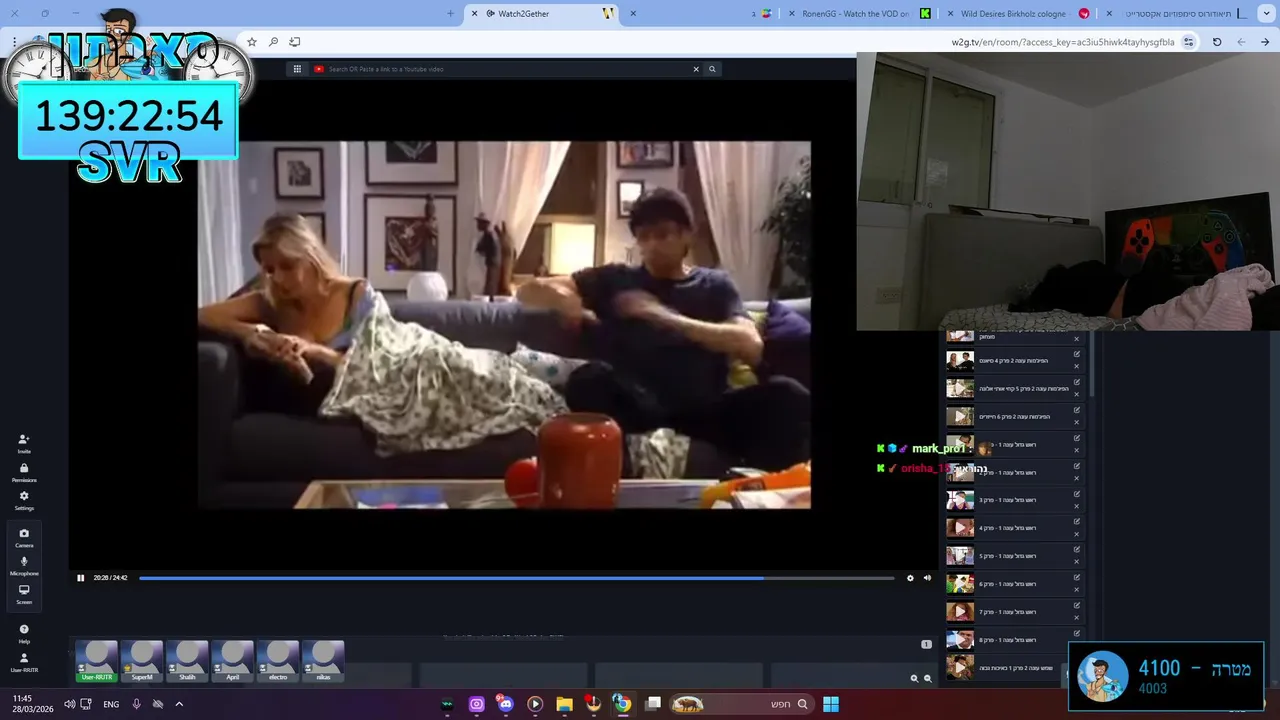Start Screen sharing from sidebar

[24, 594]
